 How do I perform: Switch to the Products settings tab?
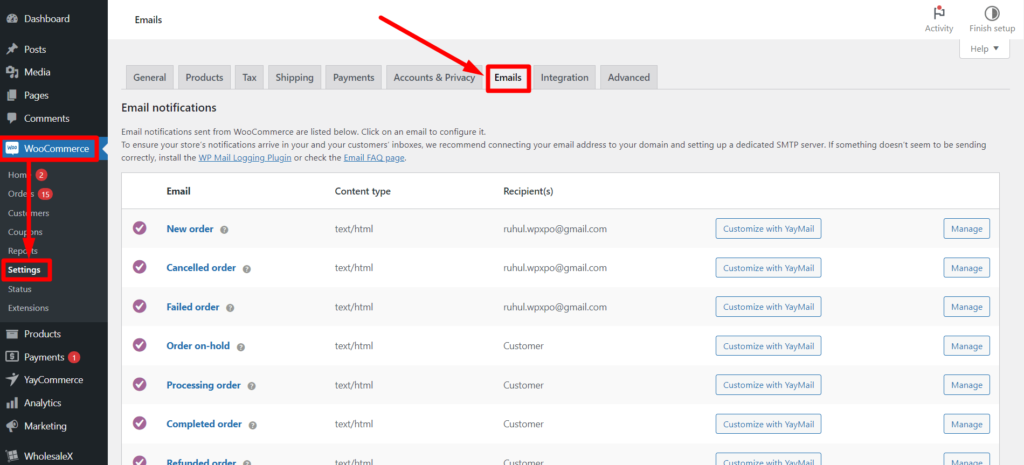pyautogui.click(x=204, y=77)
